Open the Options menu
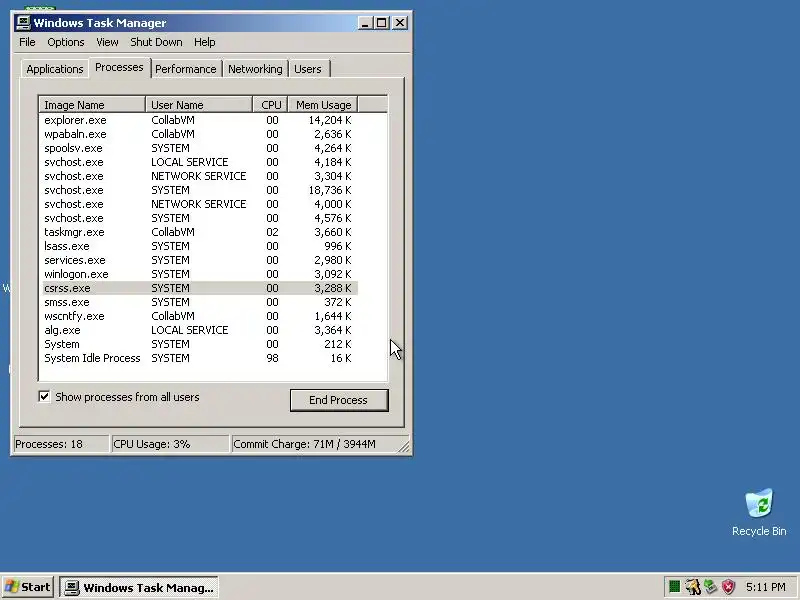The width and height of the screenshot is (800, 600). click(66, 42)
